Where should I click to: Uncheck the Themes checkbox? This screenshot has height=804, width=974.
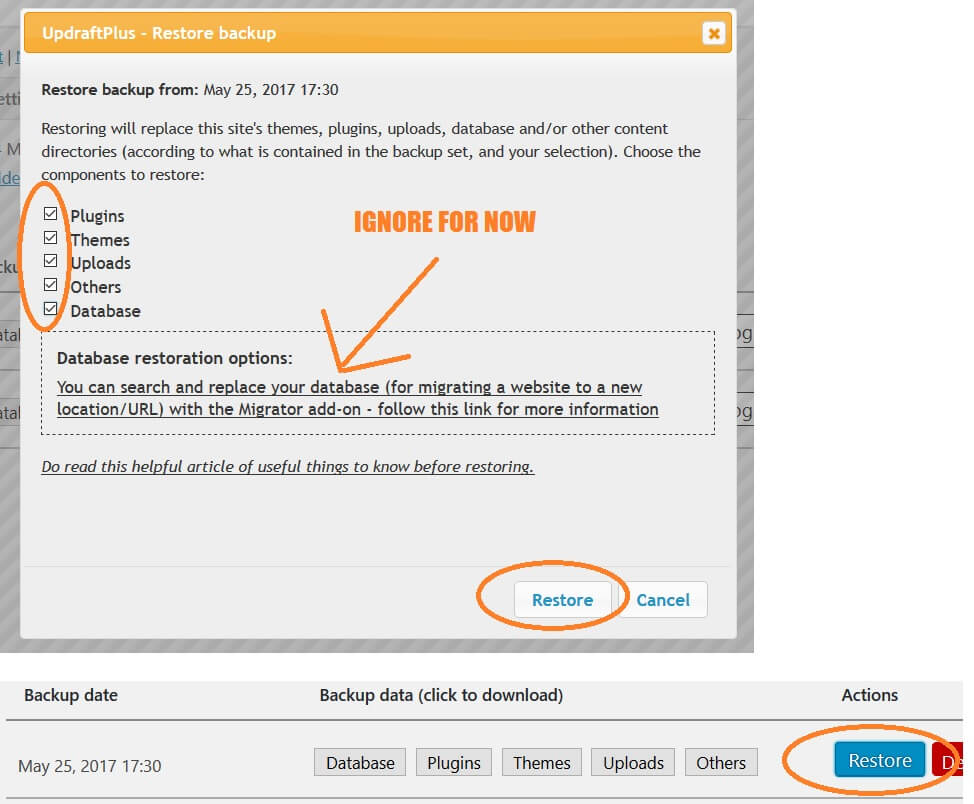[x=51, y=238]
